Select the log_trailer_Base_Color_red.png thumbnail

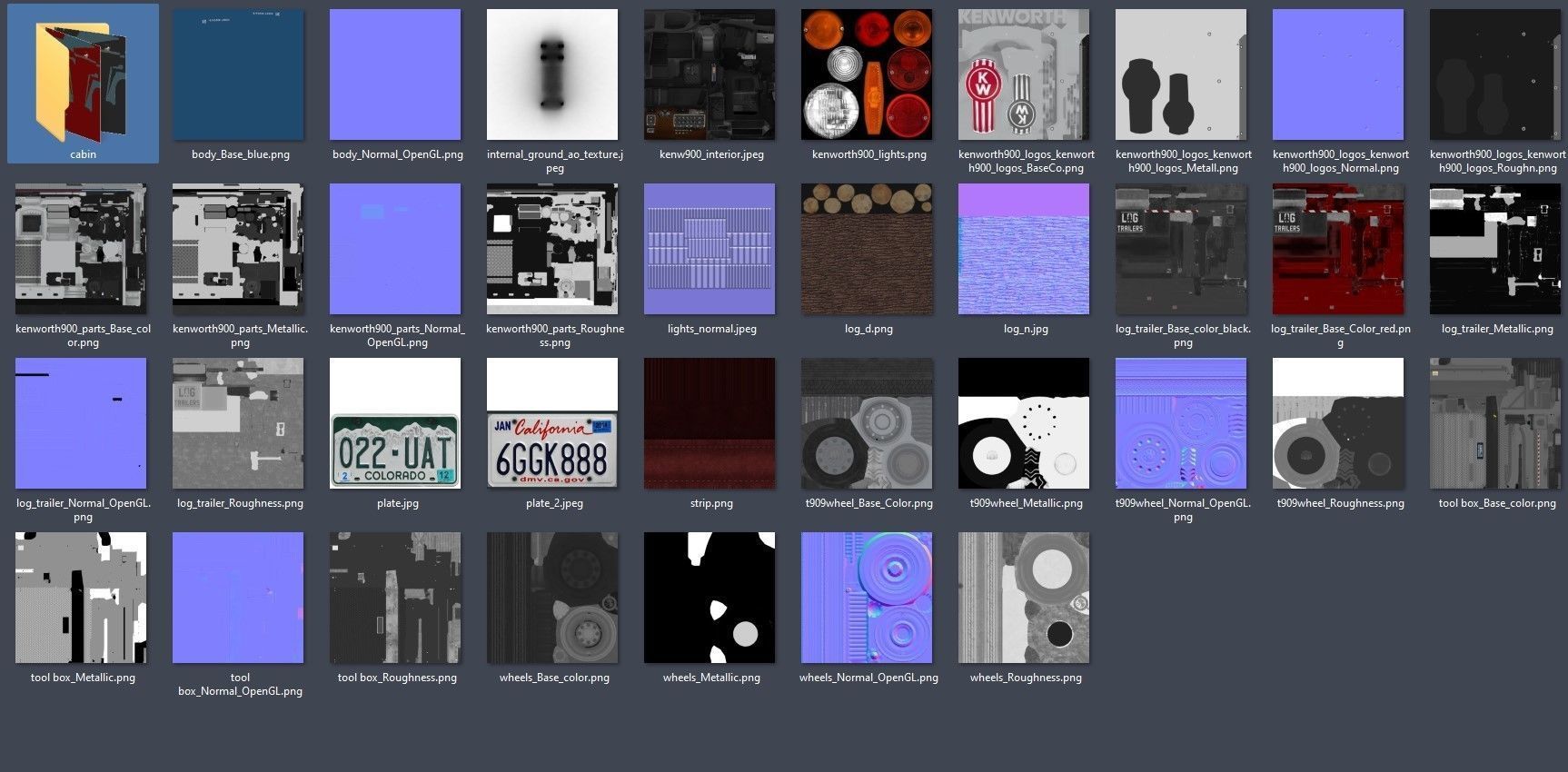1338,249
